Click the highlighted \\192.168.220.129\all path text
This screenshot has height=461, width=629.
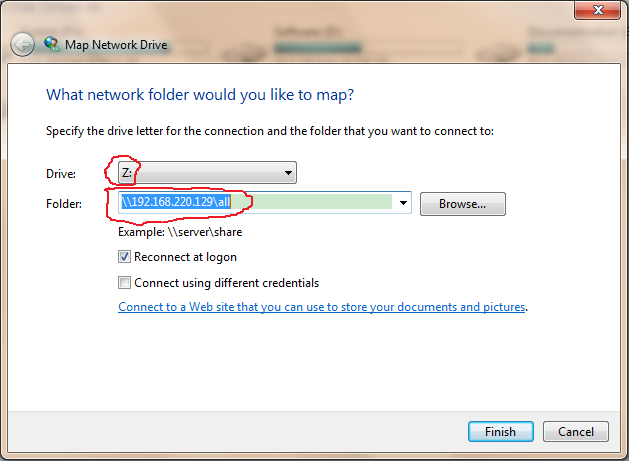[x=176, y=201]
